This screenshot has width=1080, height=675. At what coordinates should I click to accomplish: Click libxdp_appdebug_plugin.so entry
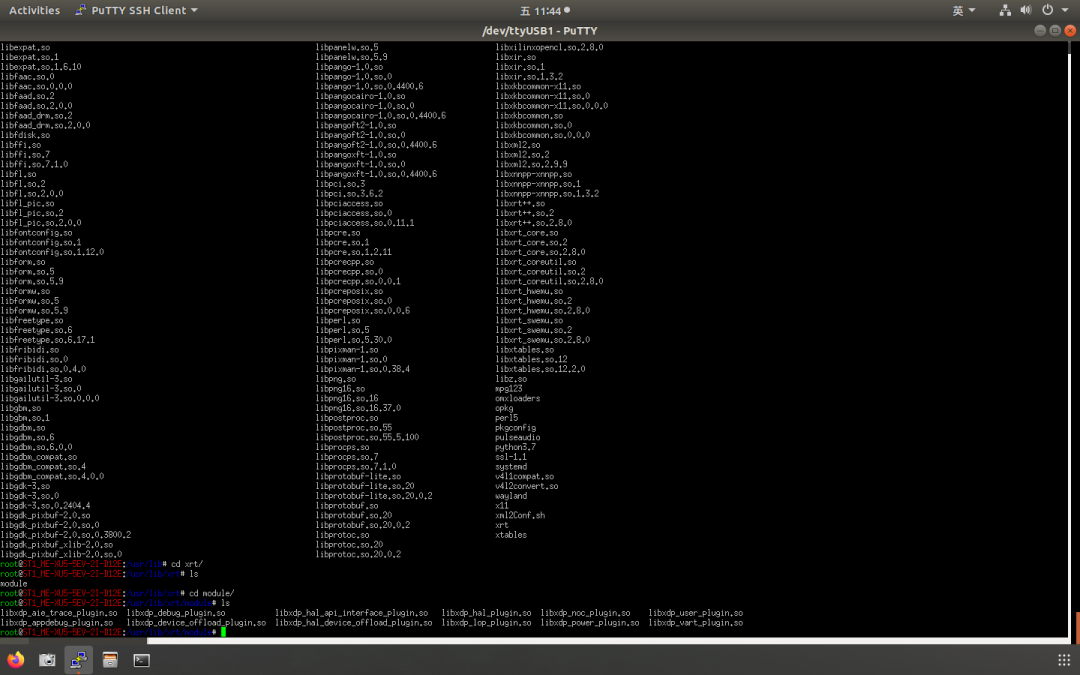click(x=57, y=623)
